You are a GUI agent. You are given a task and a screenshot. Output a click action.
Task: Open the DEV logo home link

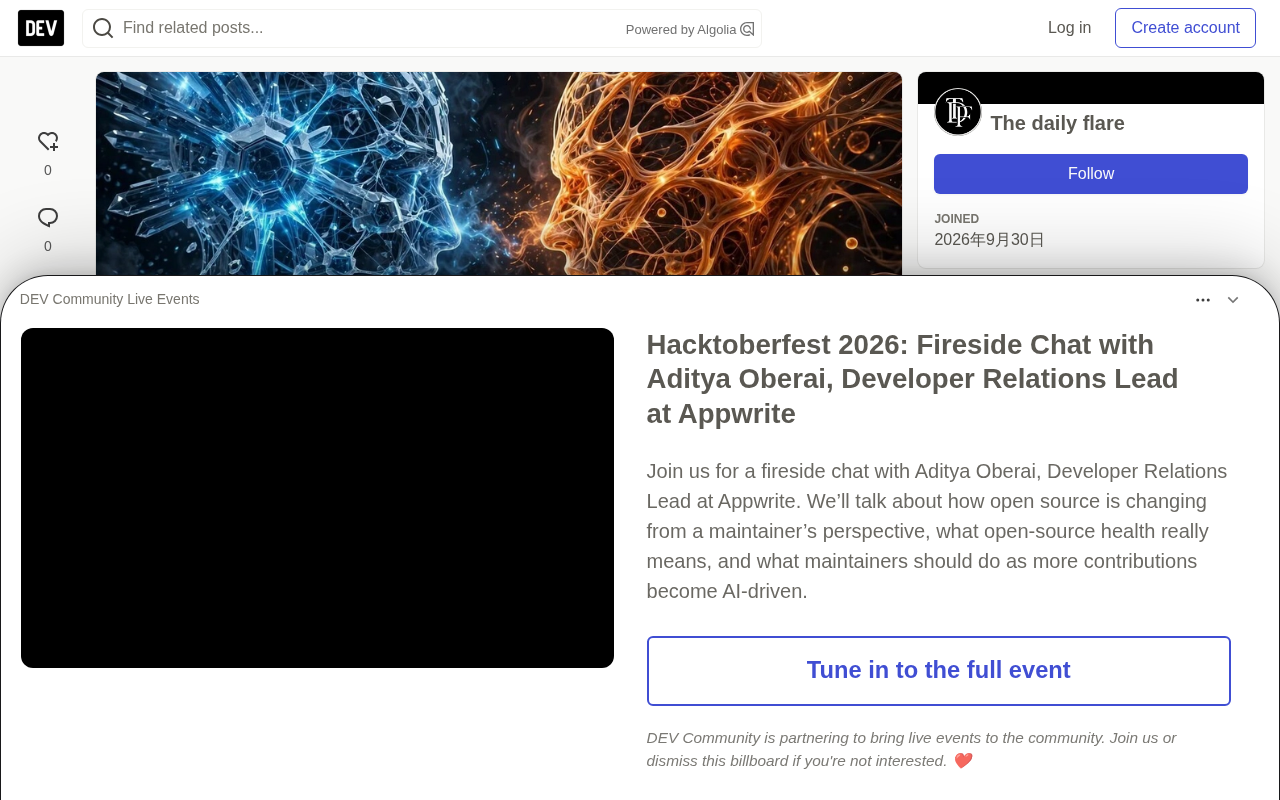[41, 28]
